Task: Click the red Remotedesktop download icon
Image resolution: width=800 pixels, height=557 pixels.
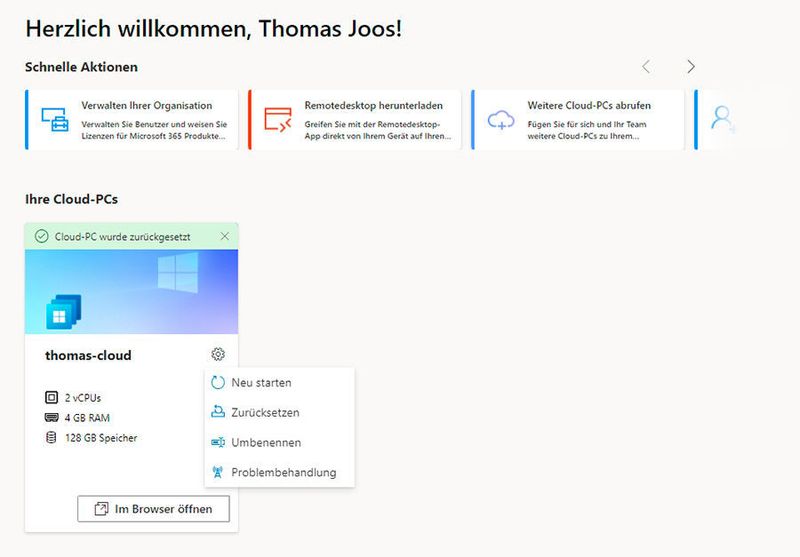Action: click(x=278, y=120)
